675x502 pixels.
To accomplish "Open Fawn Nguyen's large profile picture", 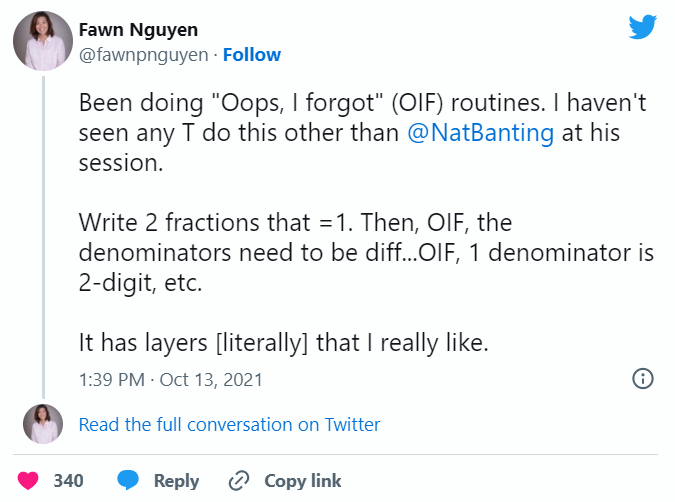I will coord(40,43).
